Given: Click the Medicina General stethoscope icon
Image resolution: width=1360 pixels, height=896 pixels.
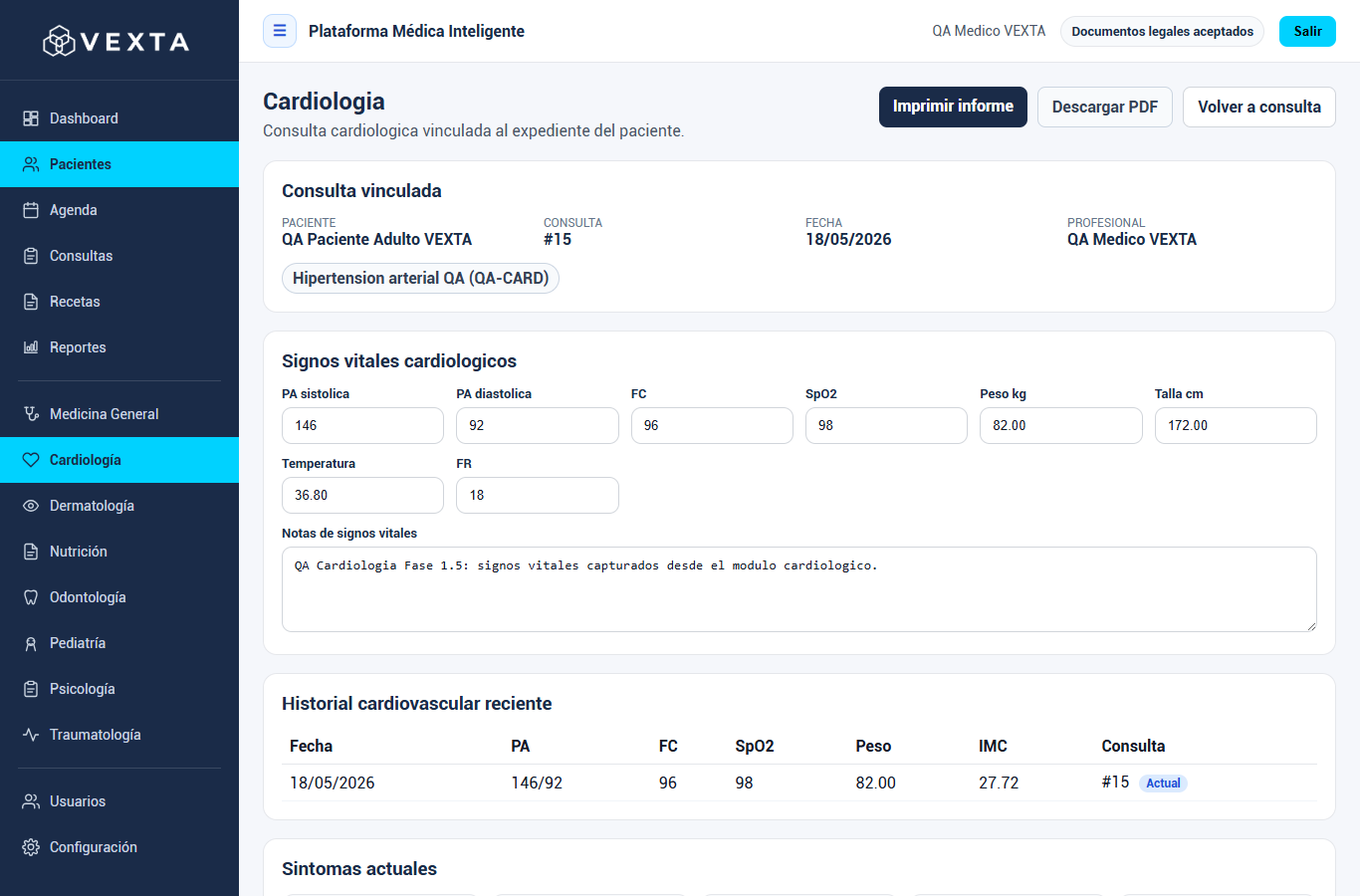Looking at the screenshot, I should click(x=31, y=414).
